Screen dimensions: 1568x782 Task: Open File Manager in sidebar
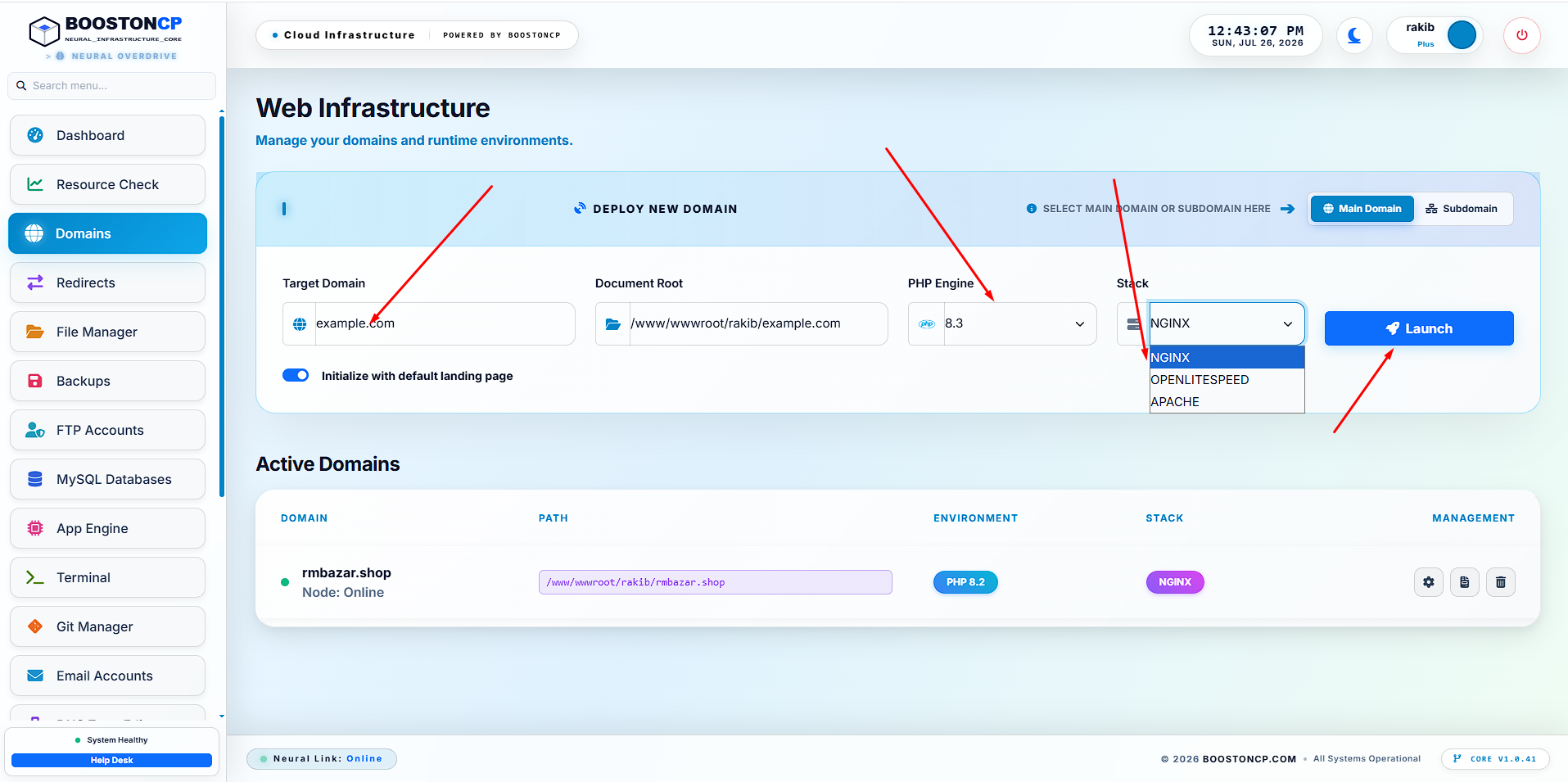[107, 332]
